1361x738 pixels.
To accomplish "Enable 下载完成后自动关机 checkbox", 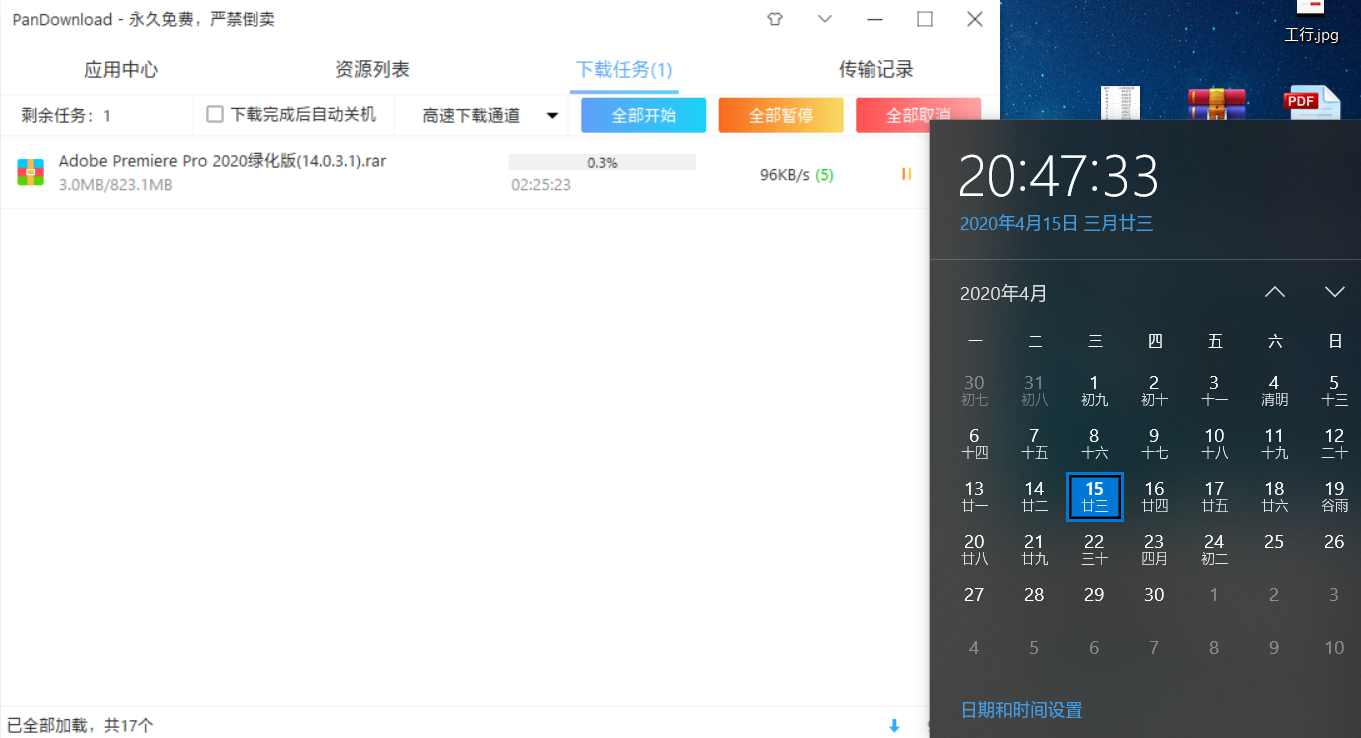I will click(x=214, y=115).
